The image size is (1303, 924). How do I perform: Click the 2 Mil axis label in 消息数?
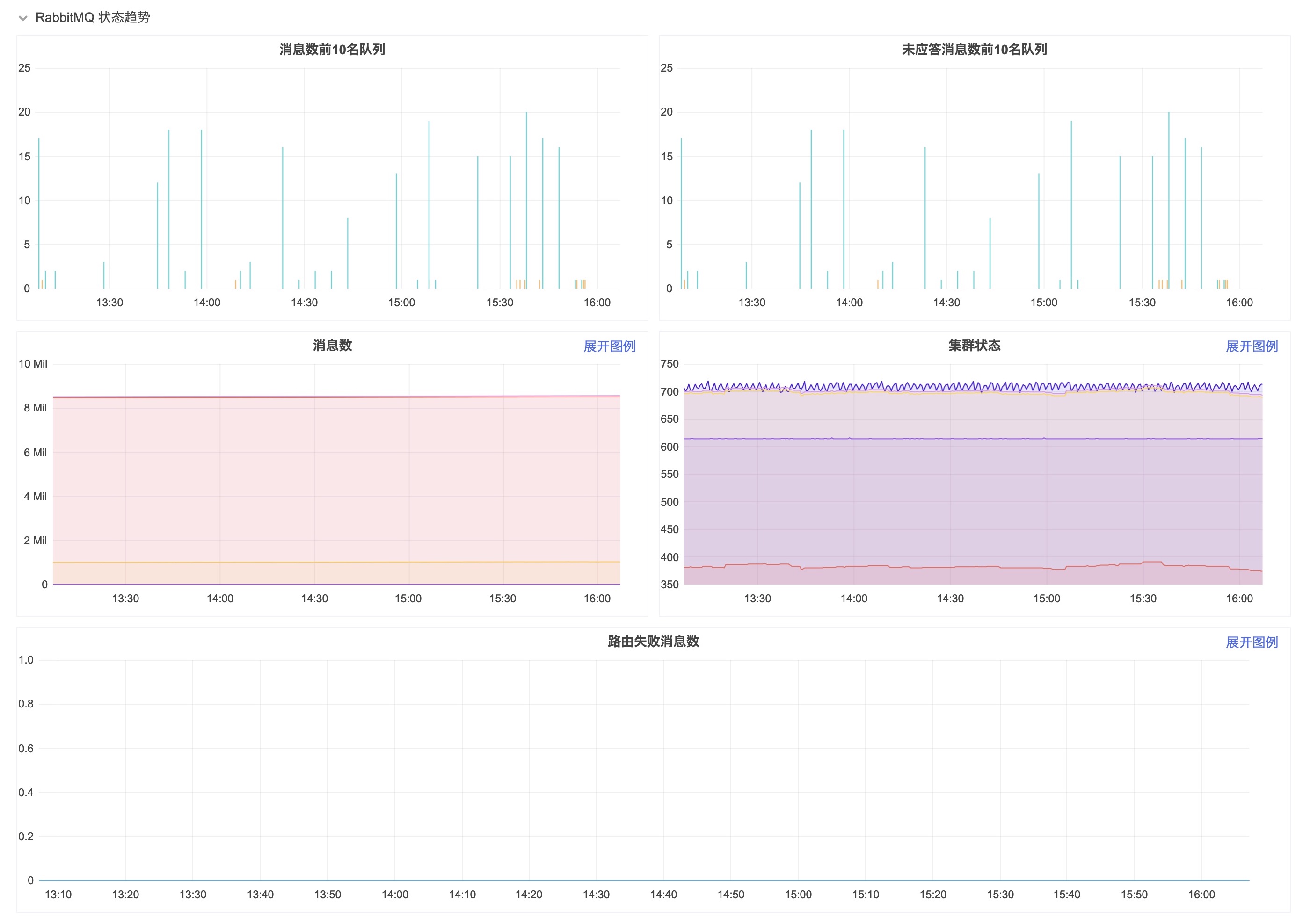[35, 541]
